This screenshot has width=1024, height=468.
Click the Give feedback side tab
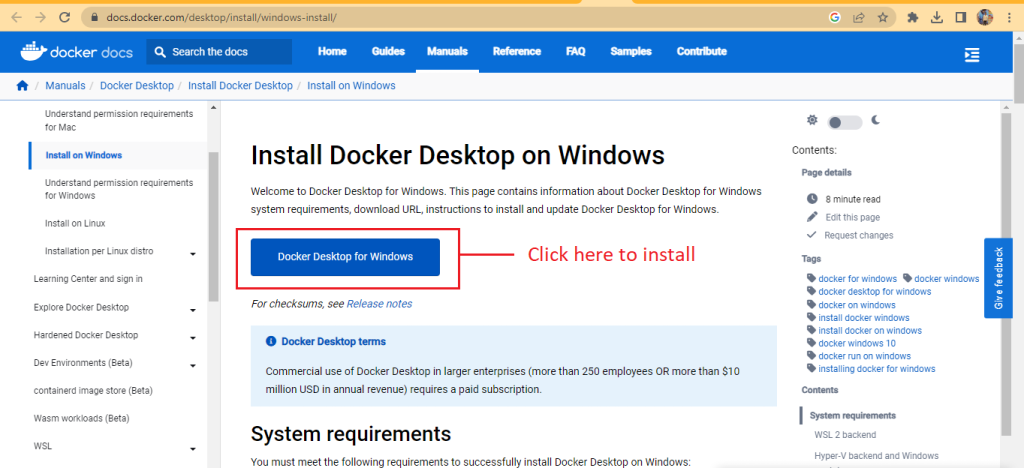(x=998, y=278)
